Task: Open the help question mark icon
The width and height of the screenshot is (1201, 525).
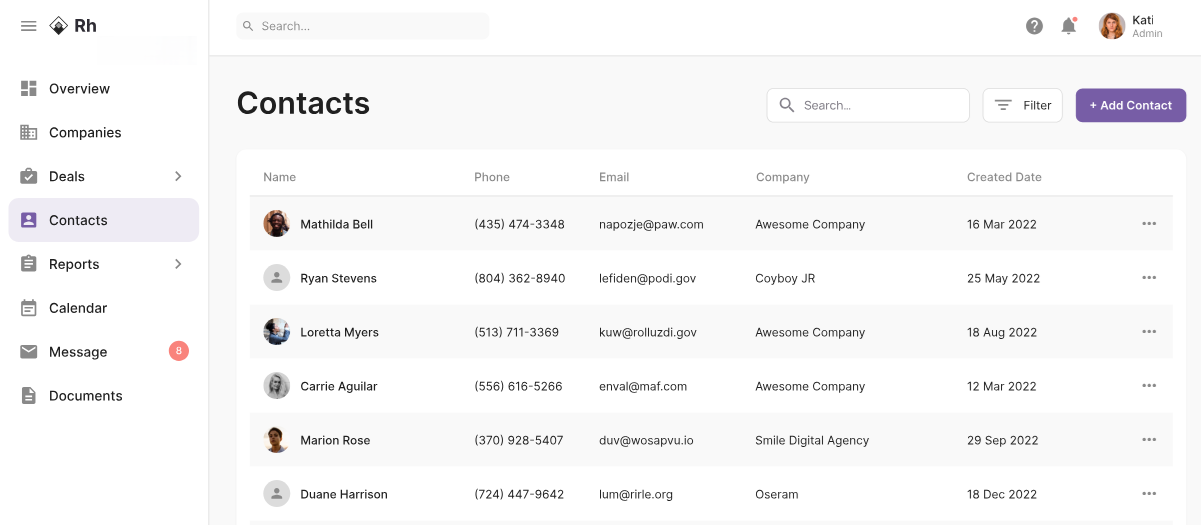Action: click(x=1034, y=26)
